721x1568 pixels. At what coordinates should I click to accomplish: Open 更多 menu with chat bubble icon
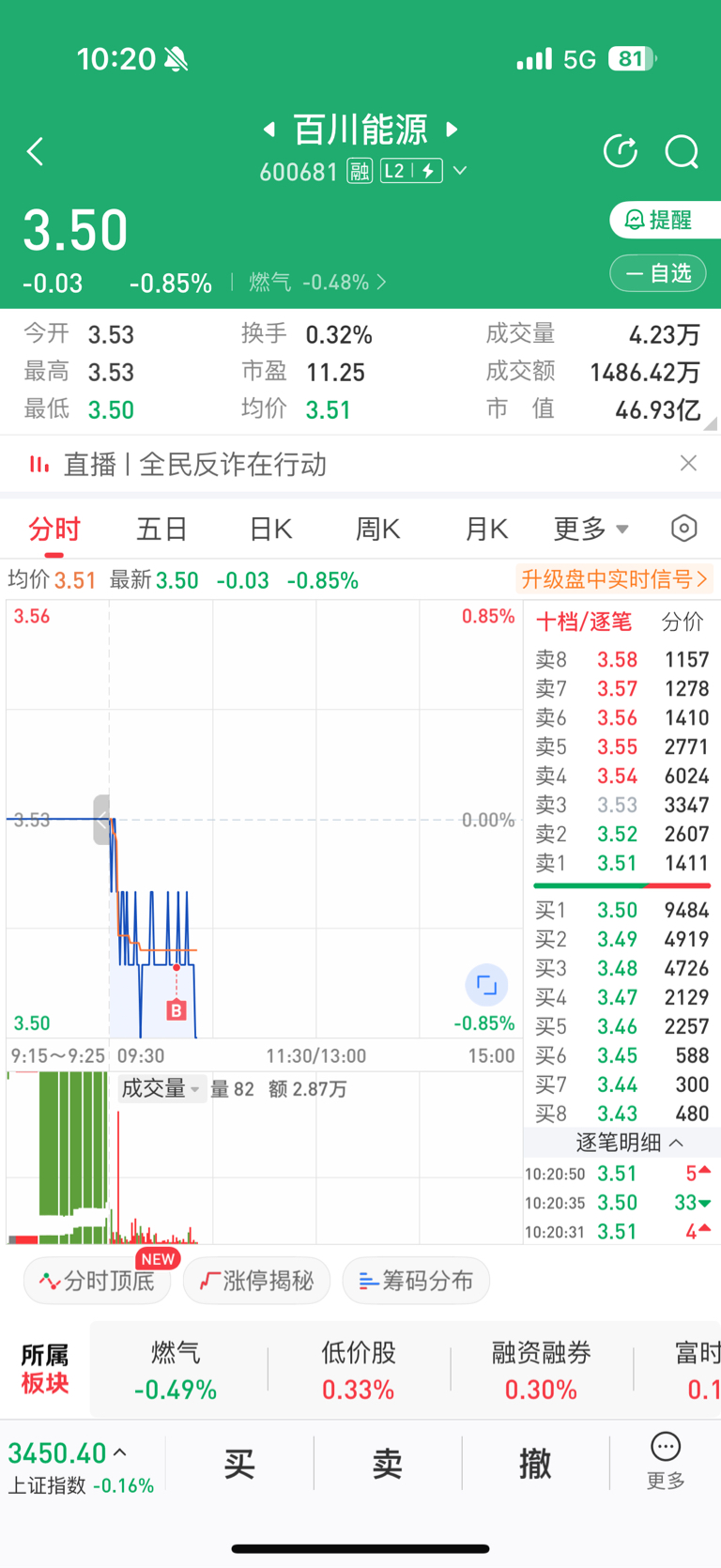coord(666,1461)
